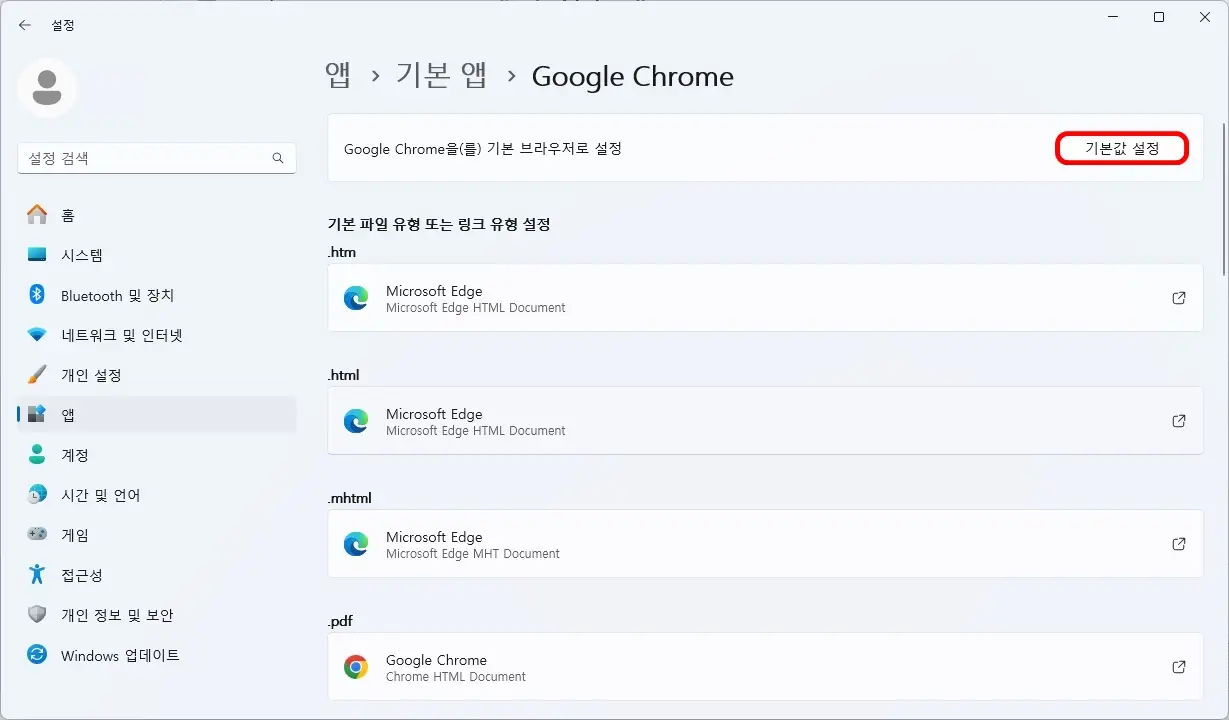Click the .pdf file type label
This screenshot has width=1229, height=720.
340,621
